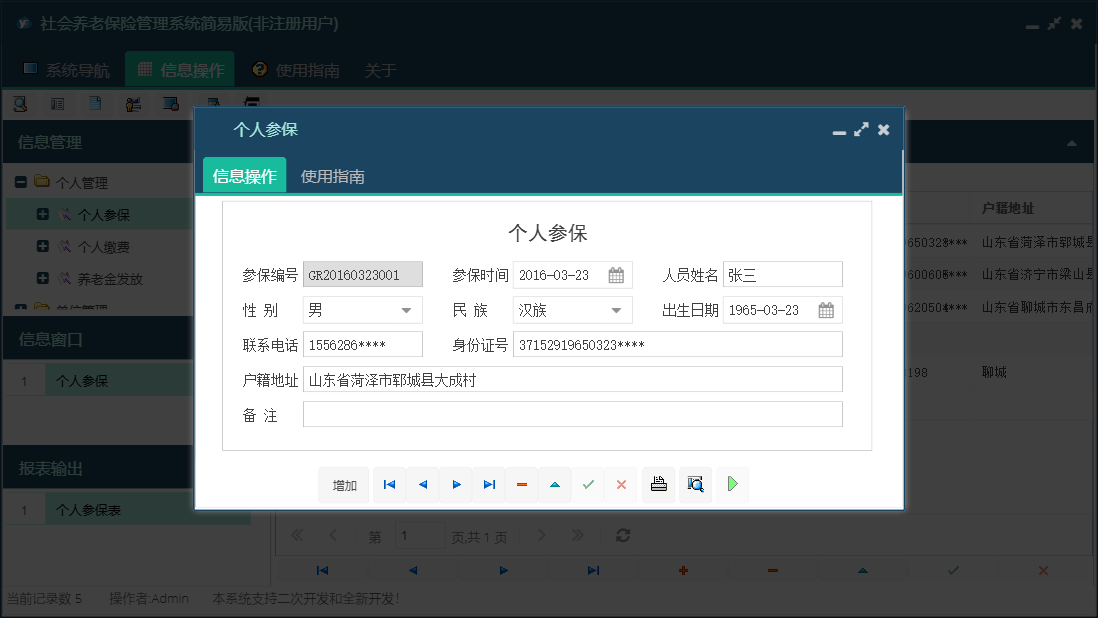Click the 关于 menu item
This screenshot has height=618, width=1098.
(379, 69)
